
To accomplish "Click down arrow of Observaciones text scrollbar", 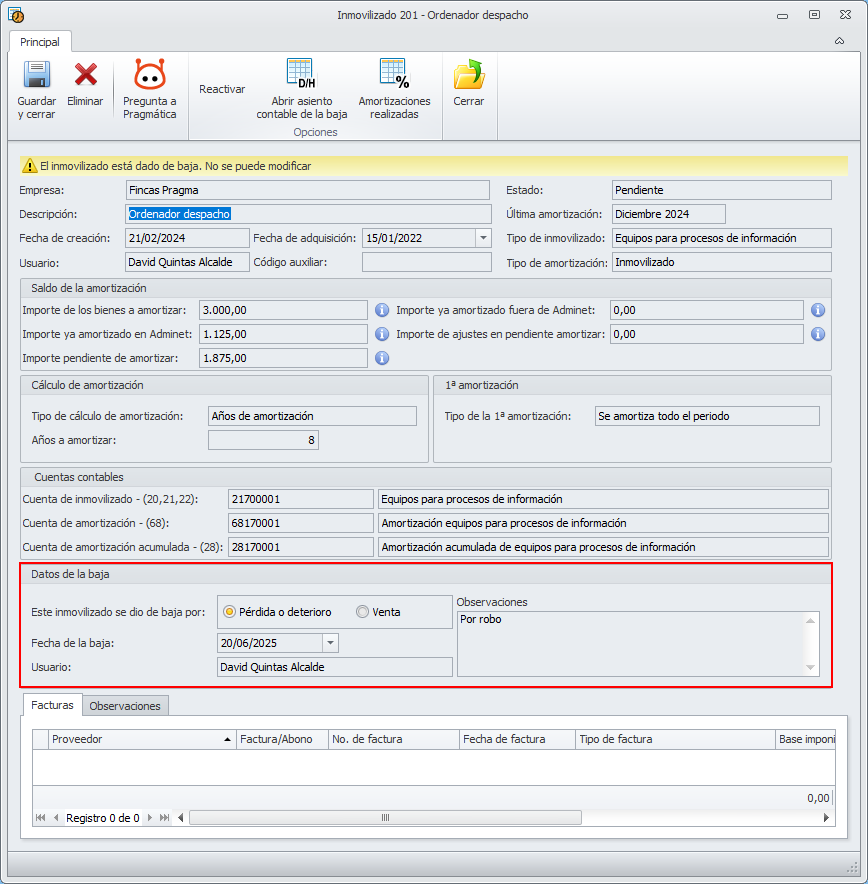I will tap(811, 668).
